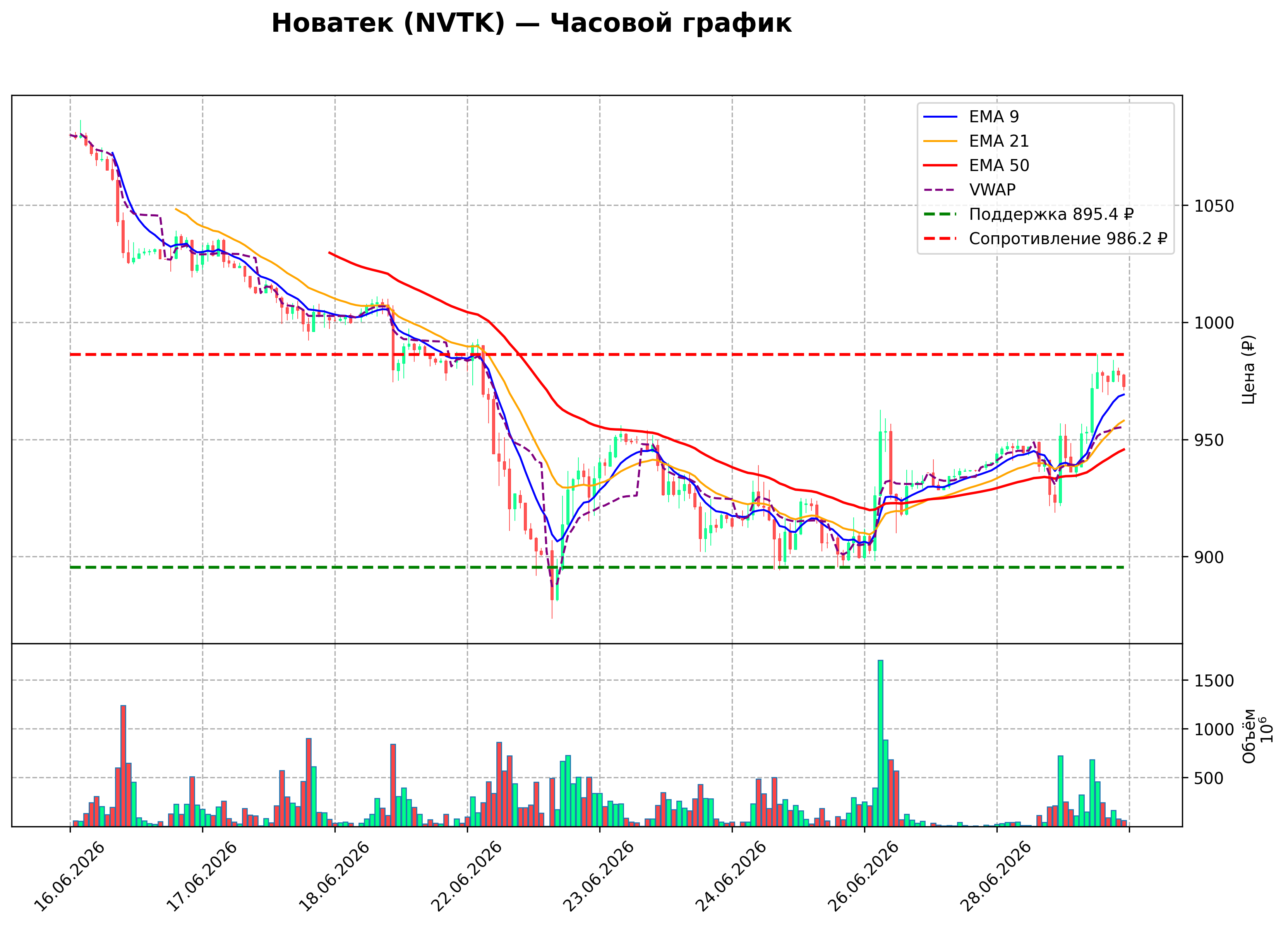Click the purple dashed line sample beside VWAP in legend
Viewport: 1288px width, 926px height.
tap(940, 190)
